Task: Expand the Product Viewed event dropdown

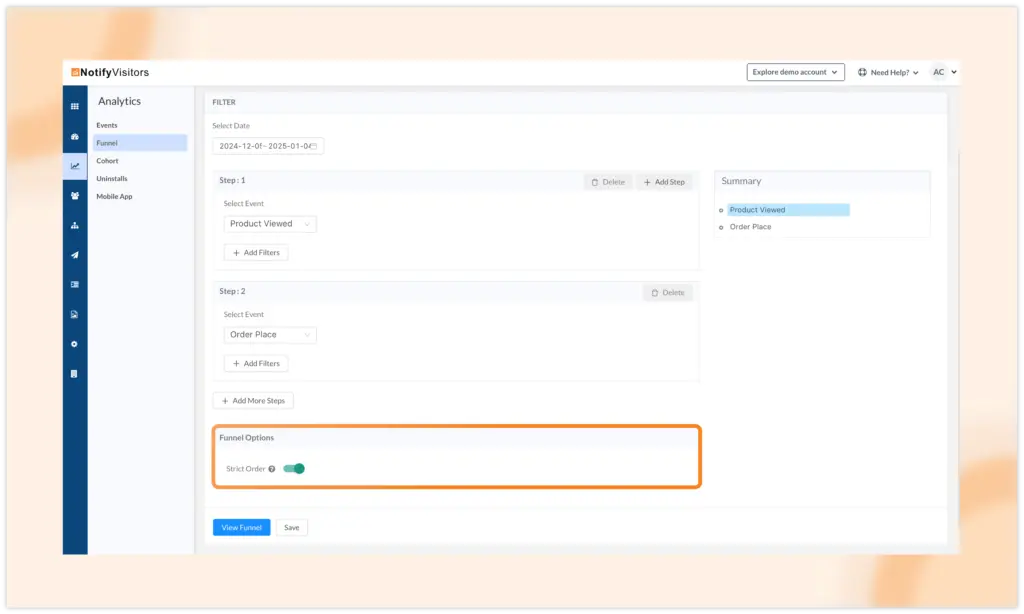Action: tap(270, 224)
